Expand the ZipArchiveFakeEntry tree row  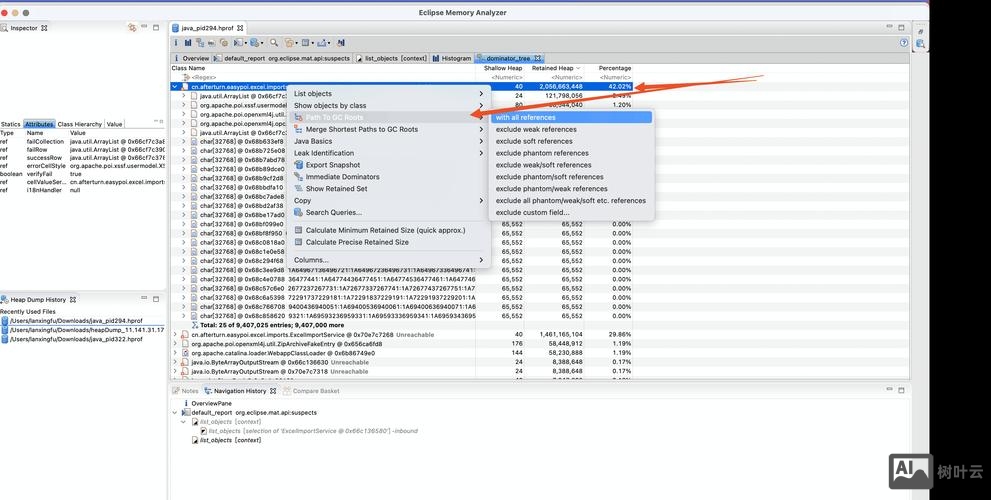click(174, 343)
